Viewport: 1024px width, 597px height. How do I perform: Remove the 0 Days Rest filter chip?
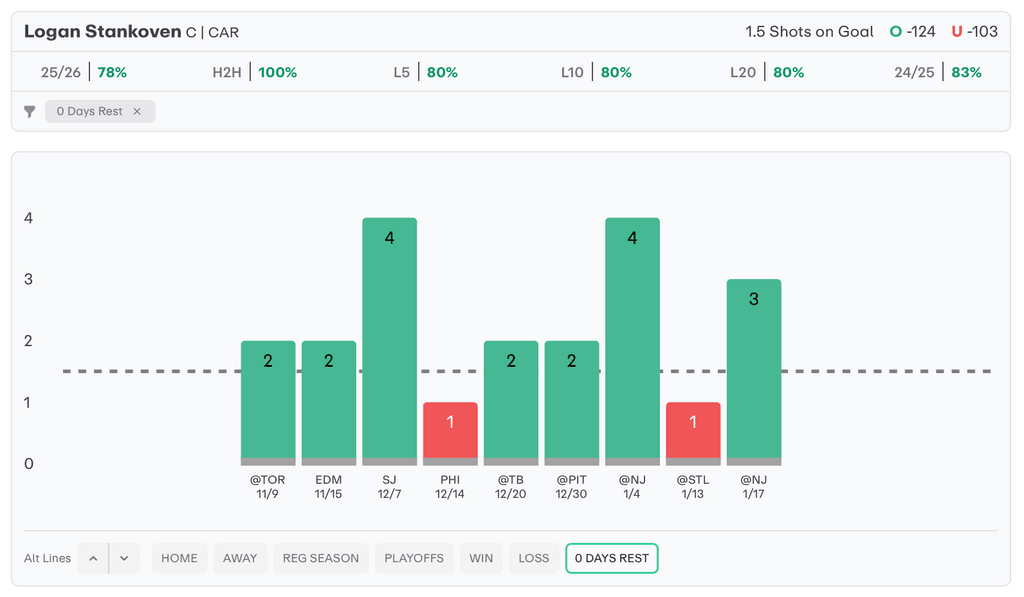(137, 112)
